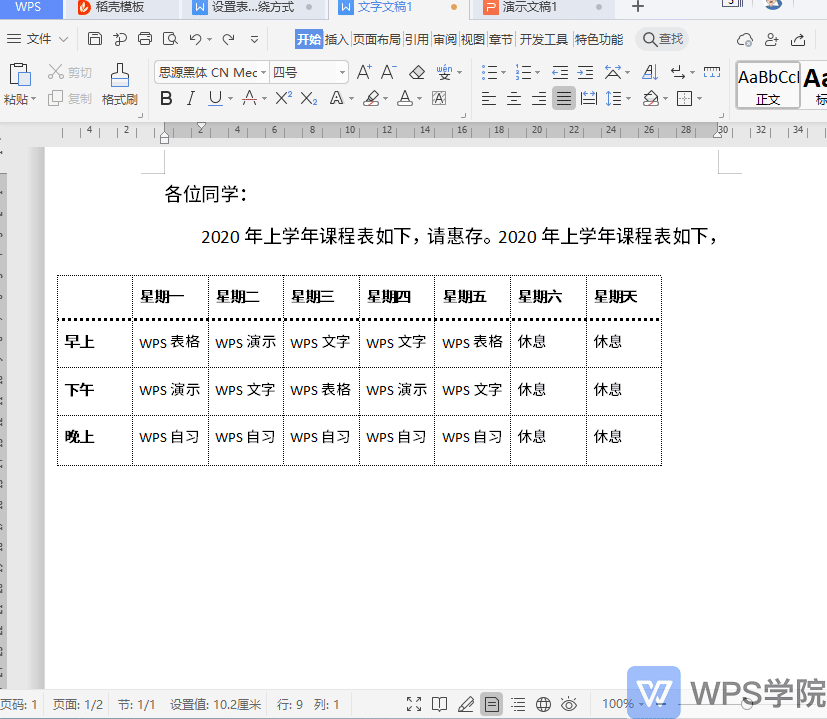
Task: Open the 视图 ribbon tab
Action: pyautogui.click(x=473, y=40)
